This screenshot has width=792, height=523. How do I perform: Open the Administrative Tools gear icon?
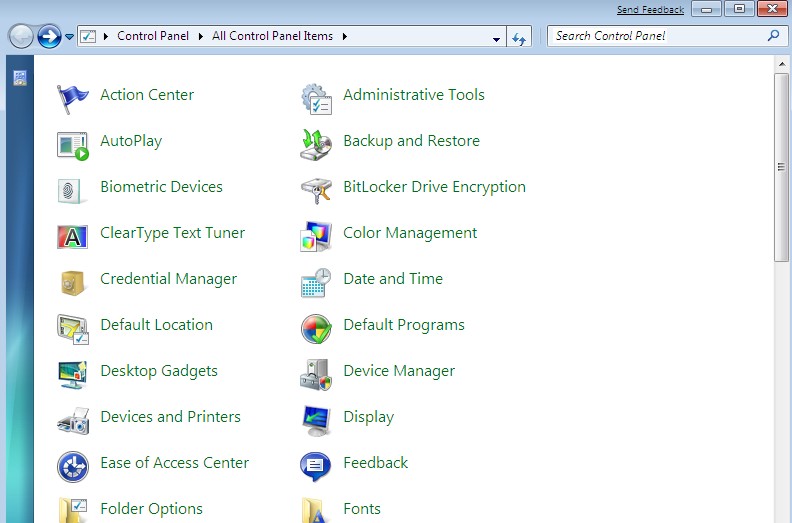(316, 99)
